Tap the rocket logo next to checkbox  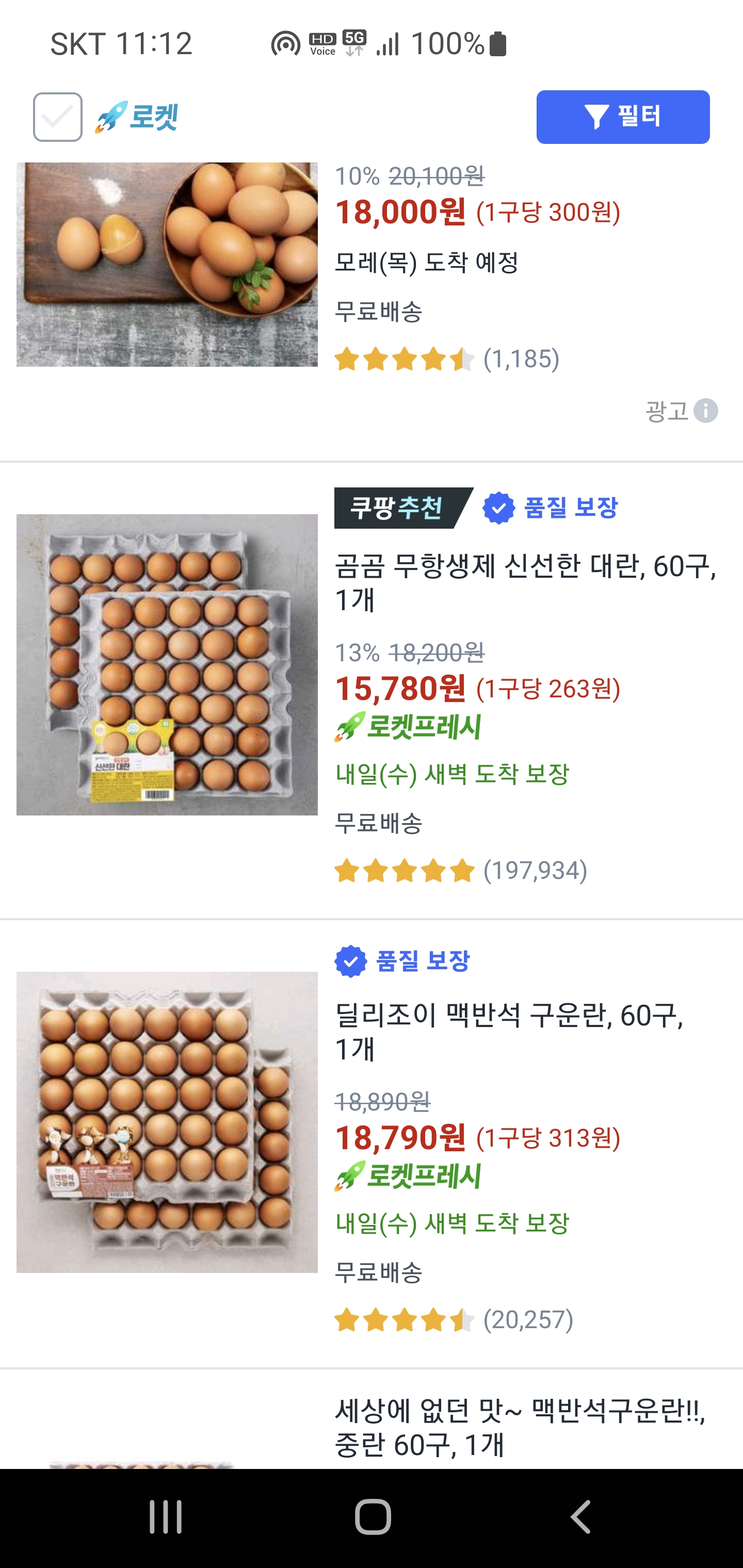point(136,117)
